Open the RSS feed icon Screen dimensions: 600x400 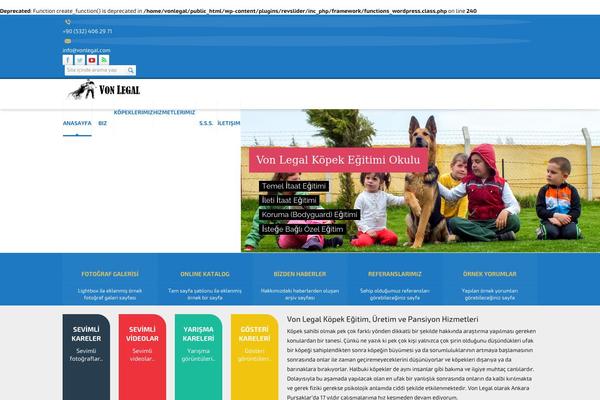point(104,60)
